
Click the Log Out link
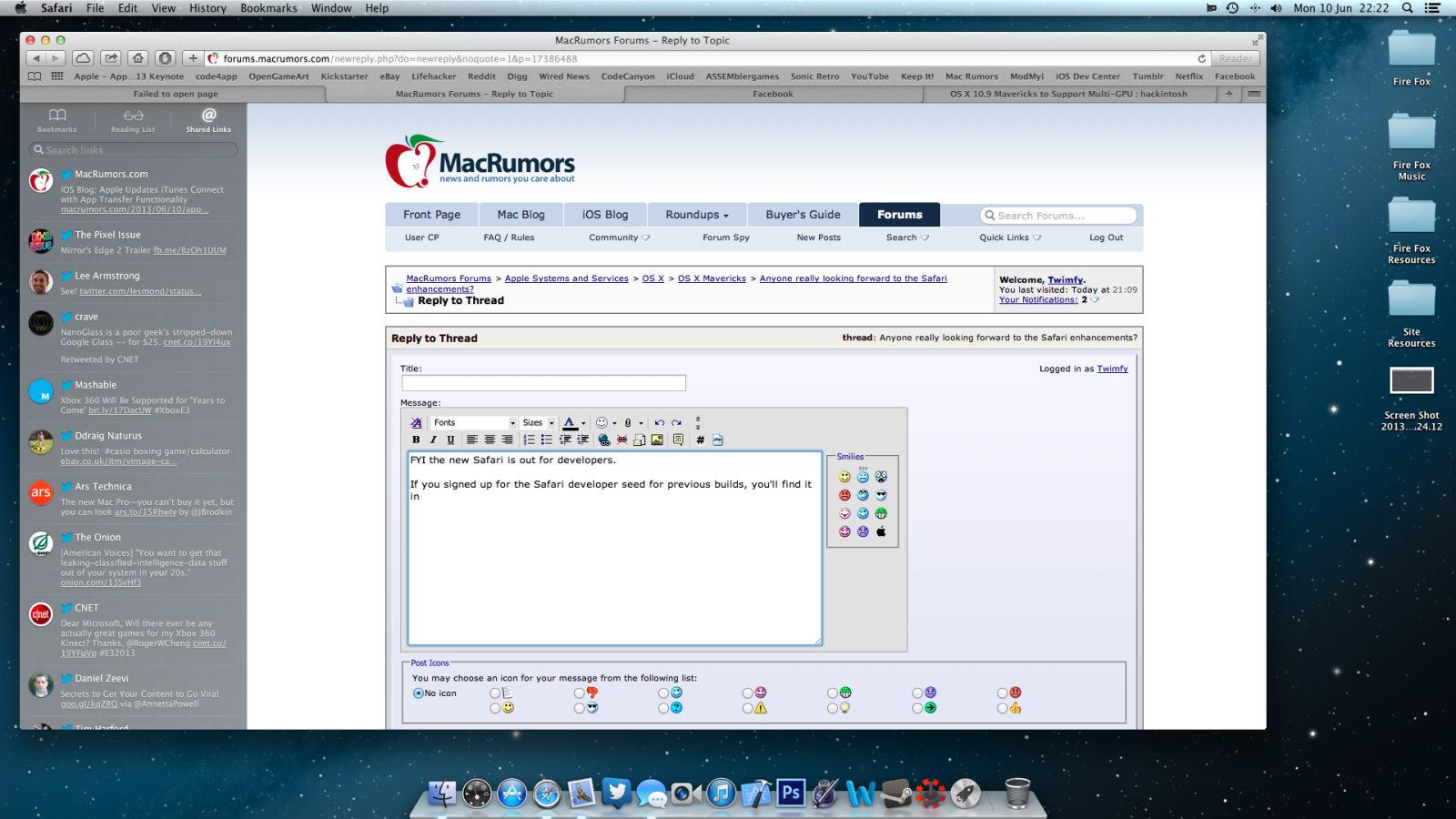pyautogui.click(x=1107, y=238)
